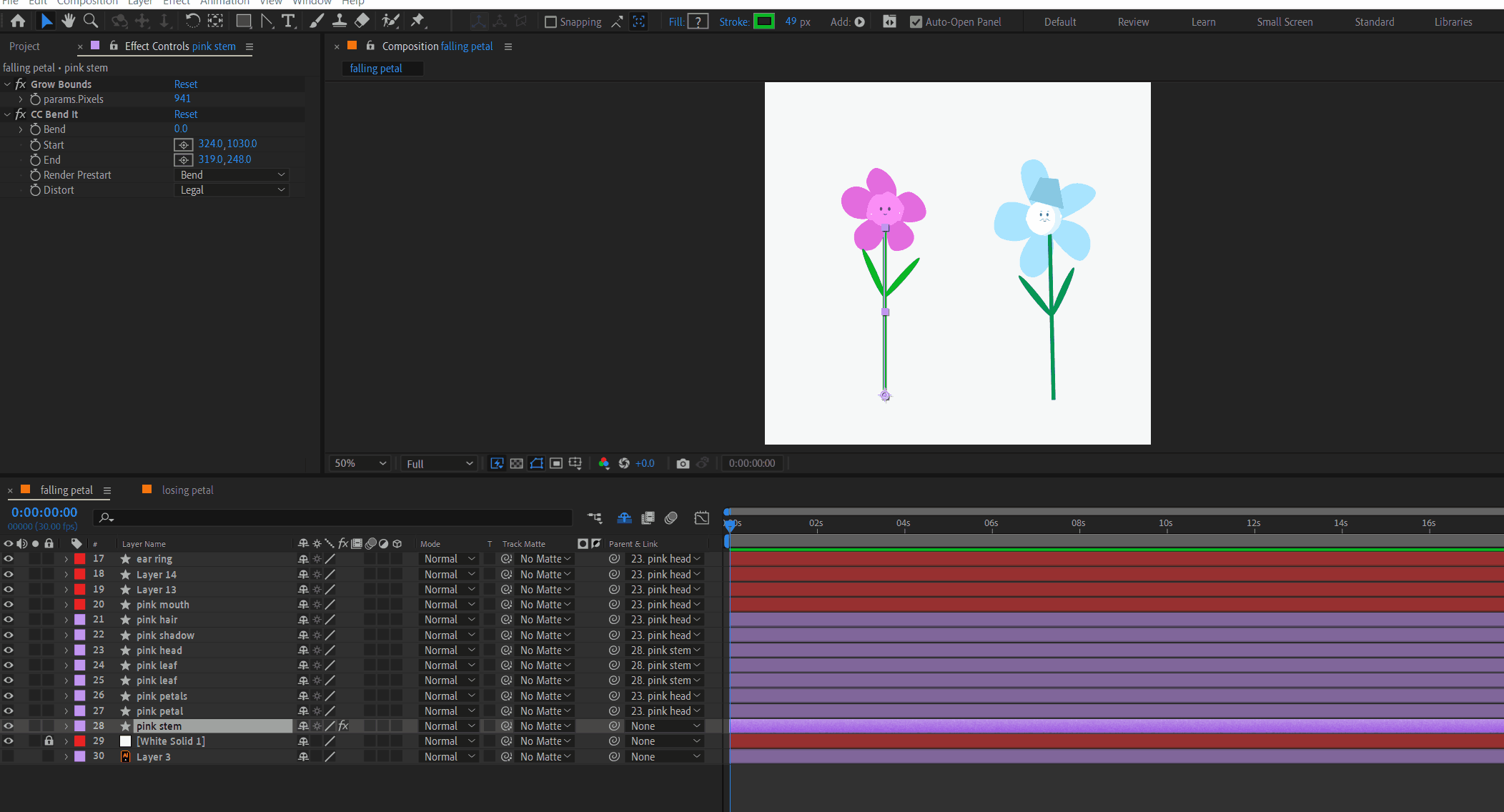Enable the Snapping checkbox
Viewport: 1504px width, 812px height.
(550, 22)
